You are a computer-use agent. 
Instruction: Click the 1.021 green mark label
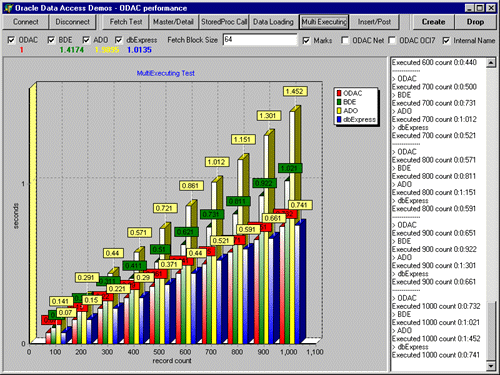coord(290,168)
